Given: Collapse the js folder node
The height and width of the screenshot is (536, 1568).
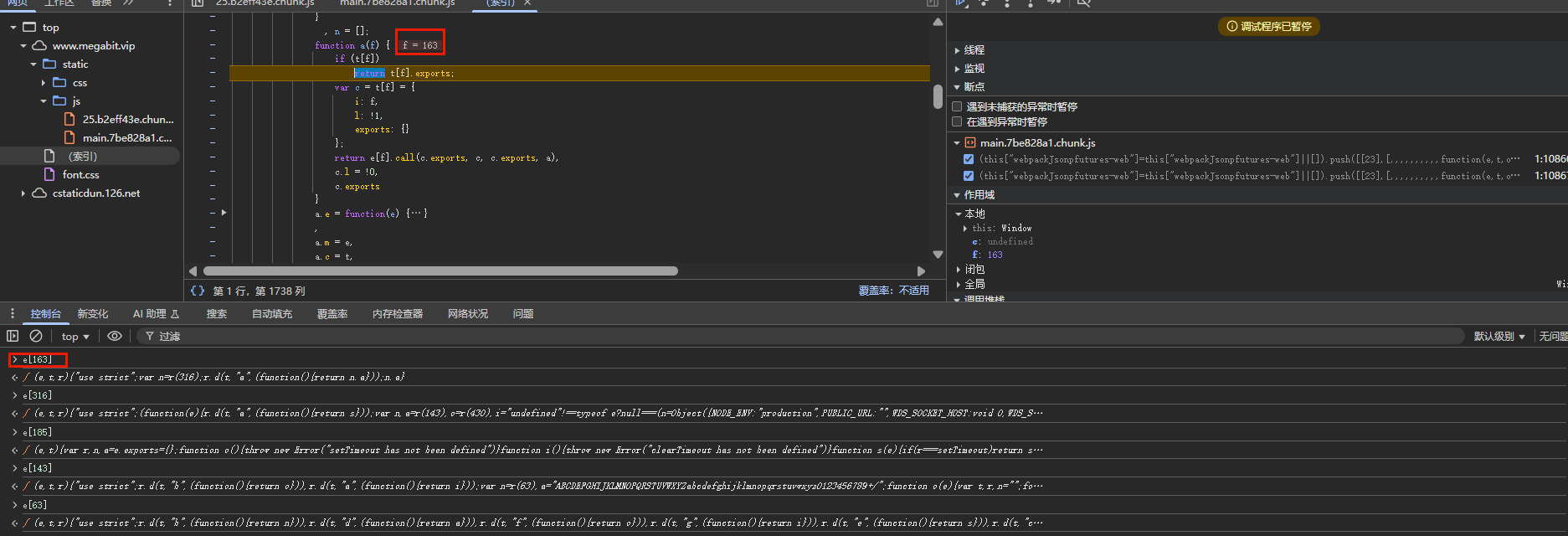Looking at the screenshot, I should 44,101.
